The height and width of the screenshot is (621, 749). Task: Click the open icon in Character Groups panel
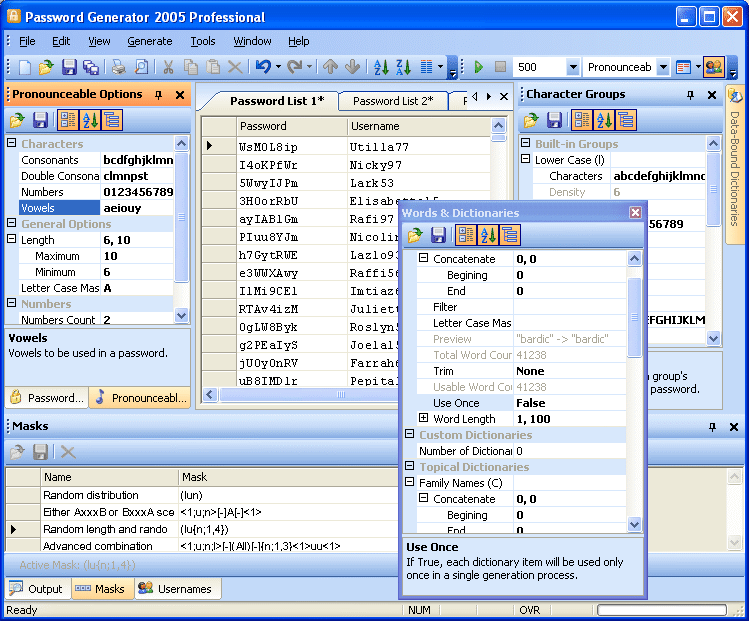pyautogui.click(x=531, y=120)
